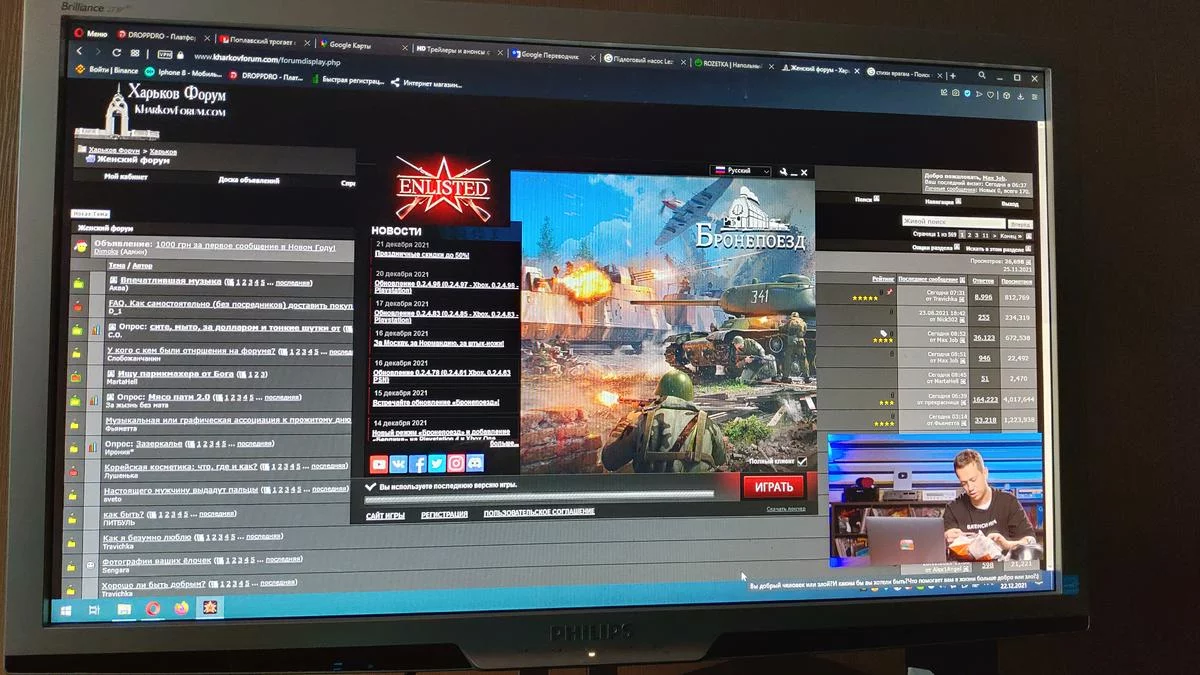Switch to Opera on the taskbar
Viewport: 1200px width, 675px height.
click(x=153, y=608)
